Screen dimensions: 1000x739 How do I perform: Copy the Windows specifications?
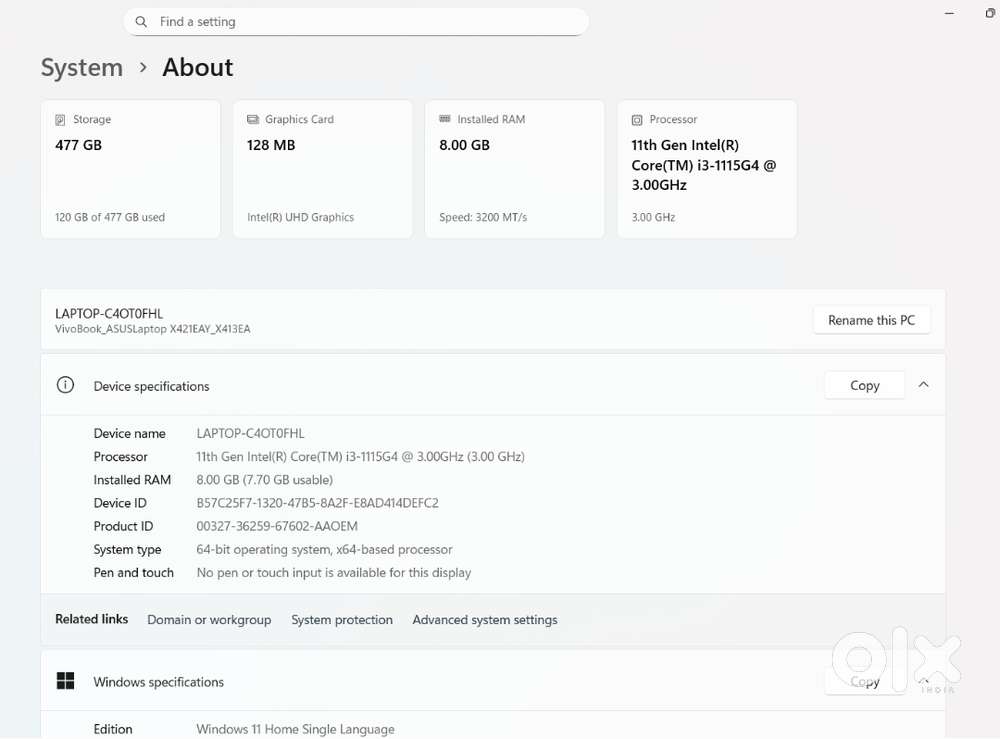pyautogui.click(x=864, y=681)
